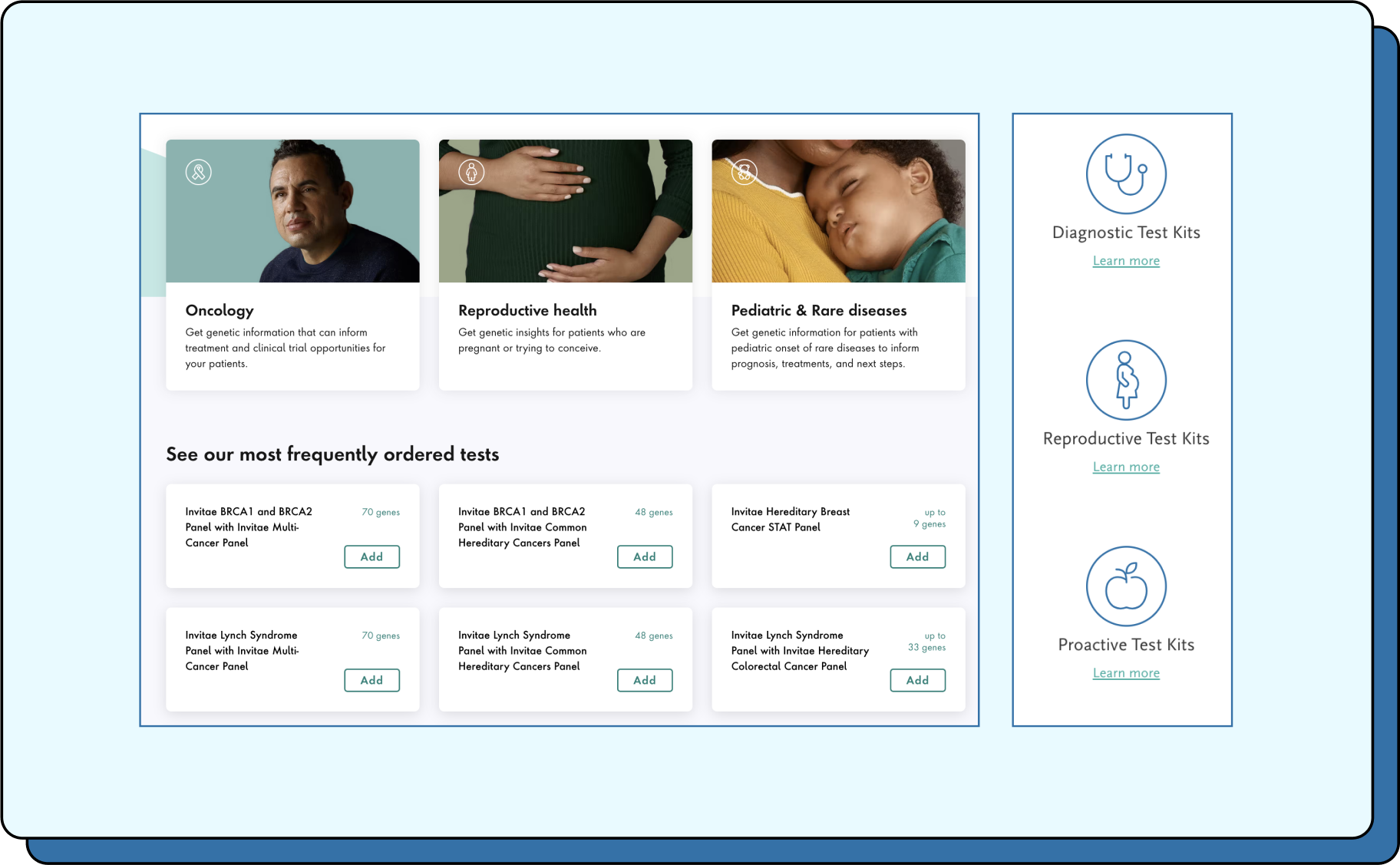1400x865 pixels.
Task: Add BRCA1 and BRCA2 Common Hereditary Cancers Panel
Action: (645, 556)
